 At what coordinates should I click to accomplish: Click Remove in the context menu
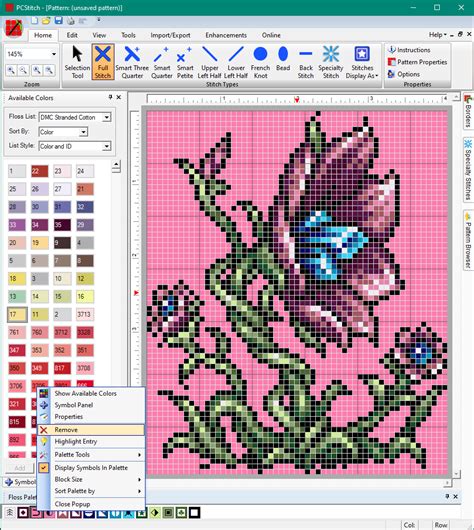pyautogui.click(x=91, y=430)
